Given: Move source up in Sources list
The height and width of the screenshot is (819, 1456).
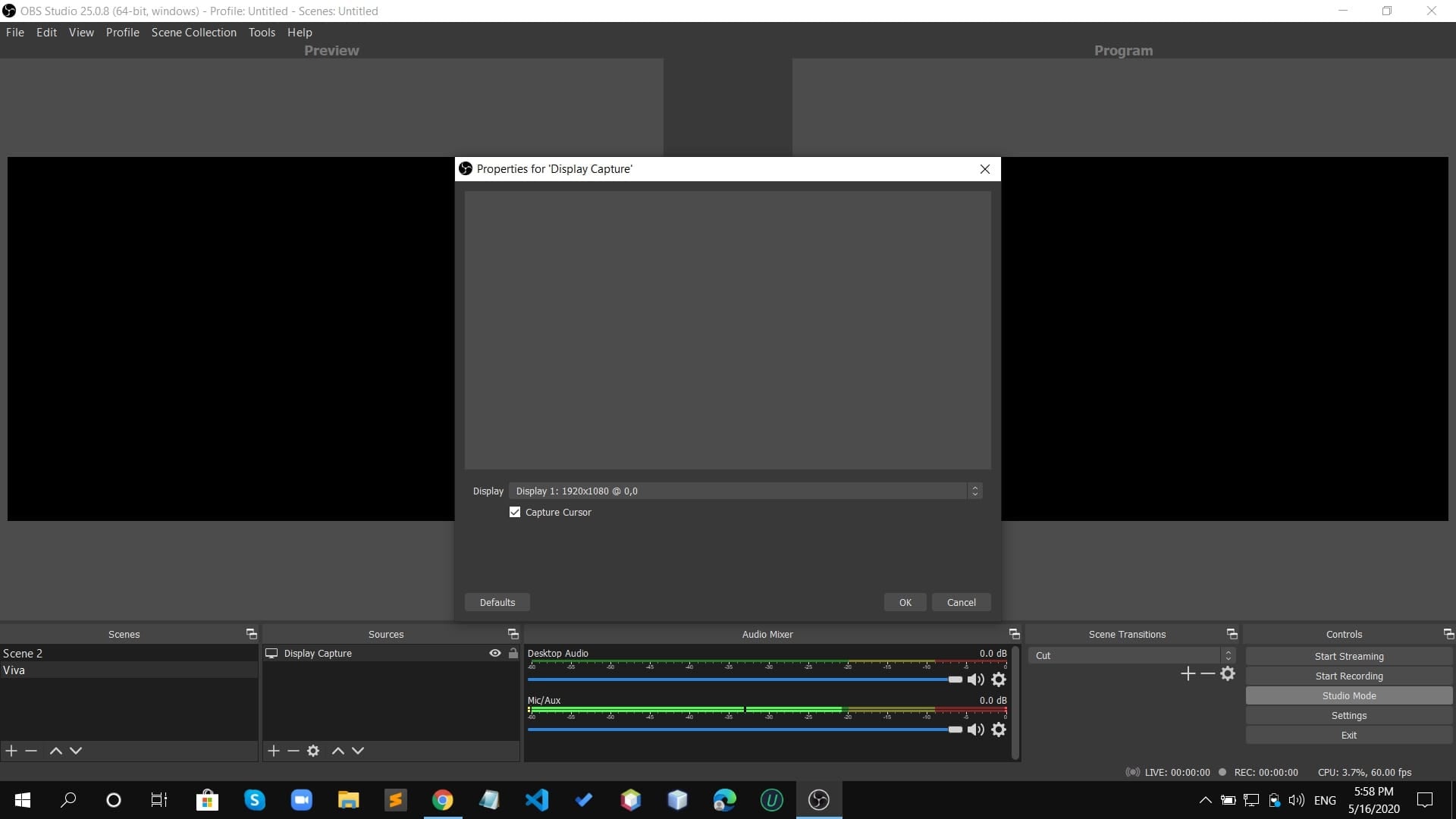Looking at the screenshot, I should pos(338,751).
